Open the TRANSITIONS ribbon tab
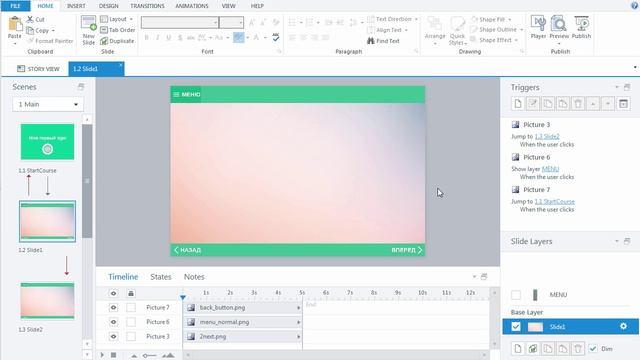This screenshot has height=360, width=640. pos(147,6)
